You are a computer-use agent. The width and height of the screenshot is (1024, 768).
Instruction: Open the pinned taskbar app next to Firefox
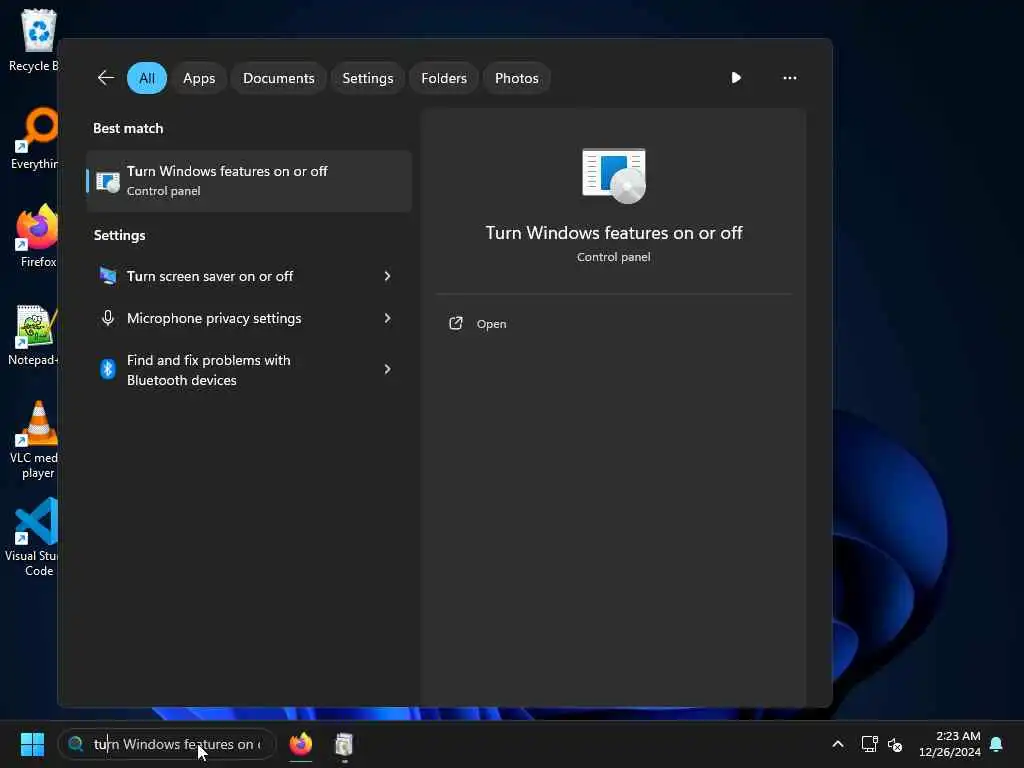[x=344, y=744]
